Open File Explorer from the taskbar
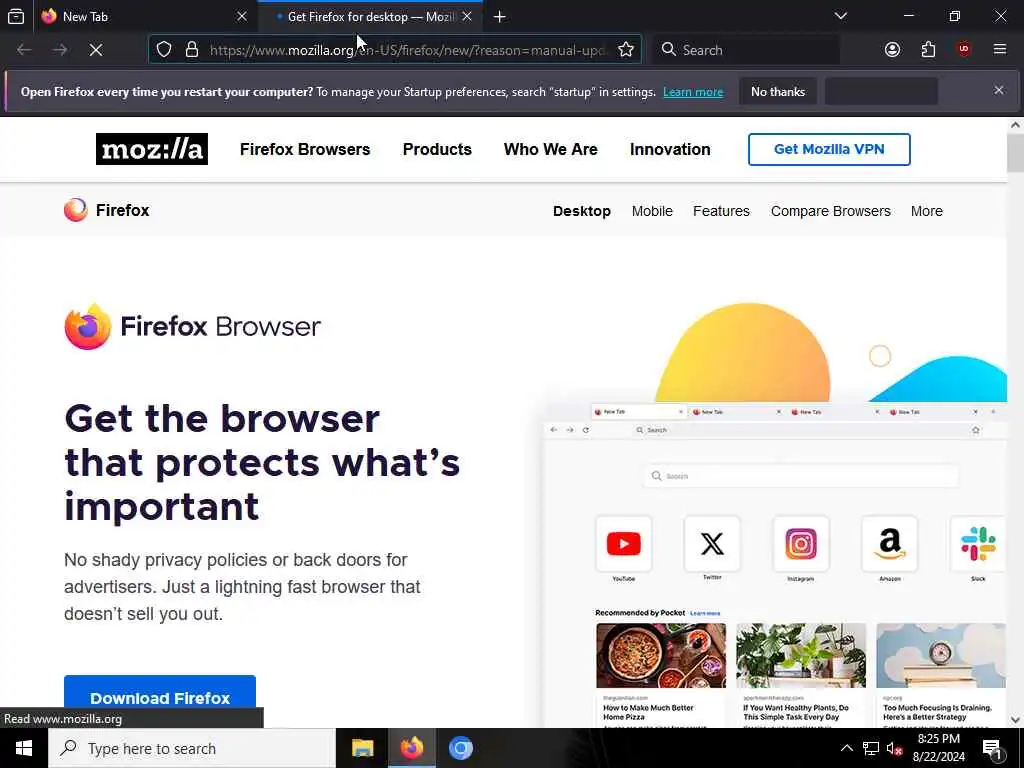The image size is (1024, 768). 362,748
